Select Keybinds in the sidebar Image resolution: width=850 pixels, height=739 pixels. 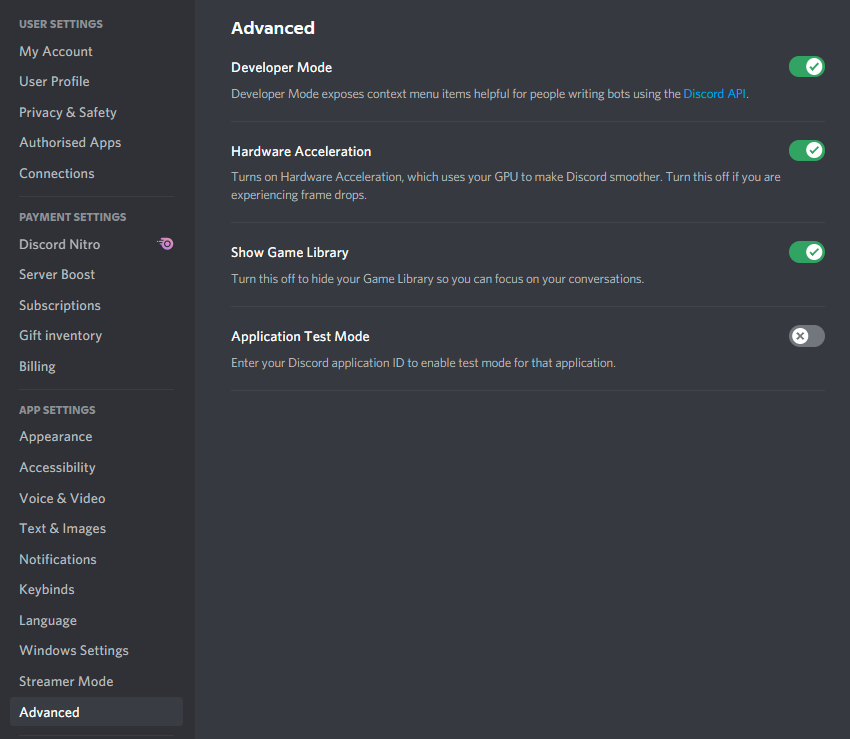[x=47, y=590]
